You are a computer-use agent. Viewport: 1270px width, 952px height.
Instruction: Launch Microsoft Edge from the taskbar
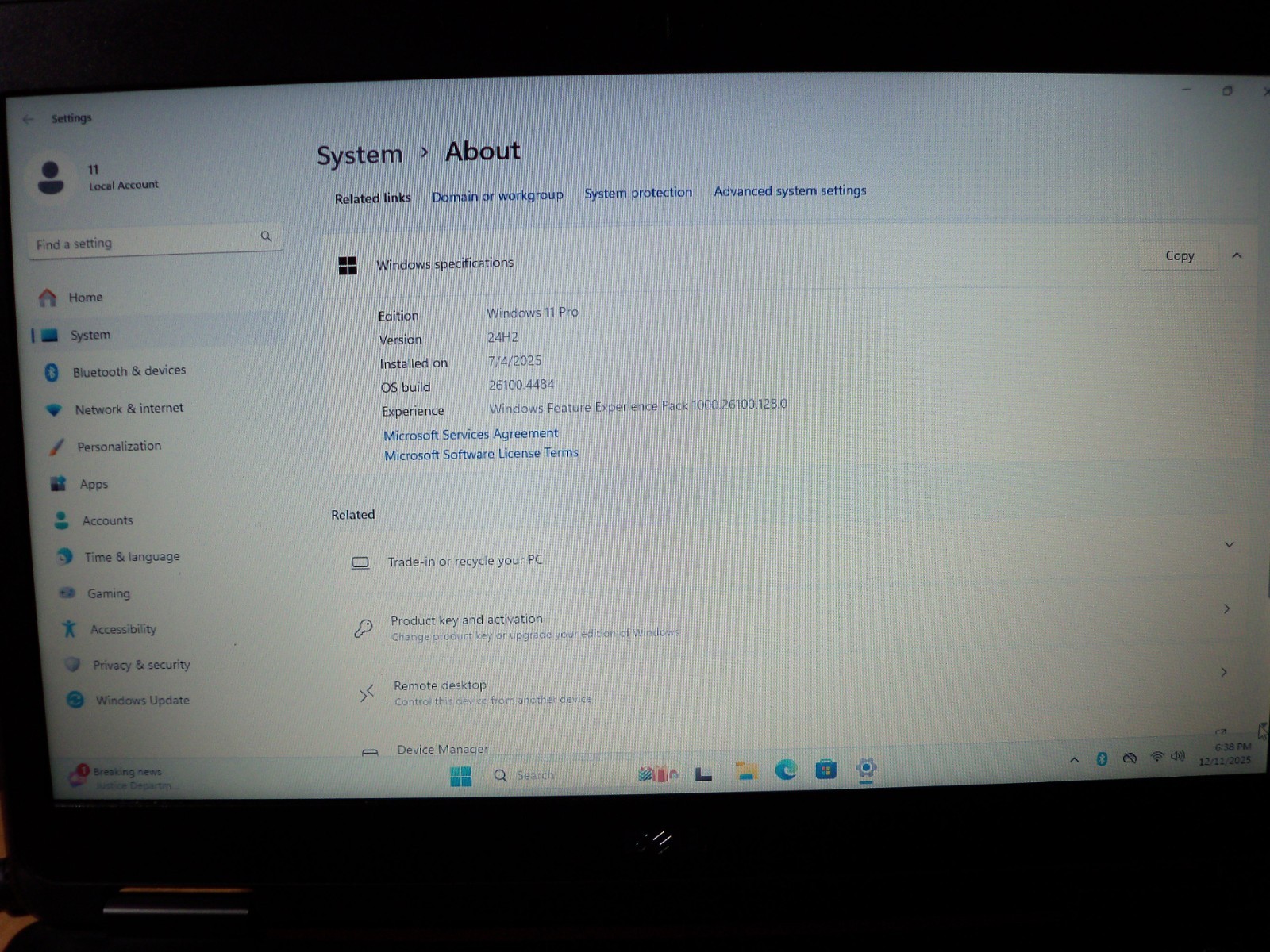click(786, 770)
